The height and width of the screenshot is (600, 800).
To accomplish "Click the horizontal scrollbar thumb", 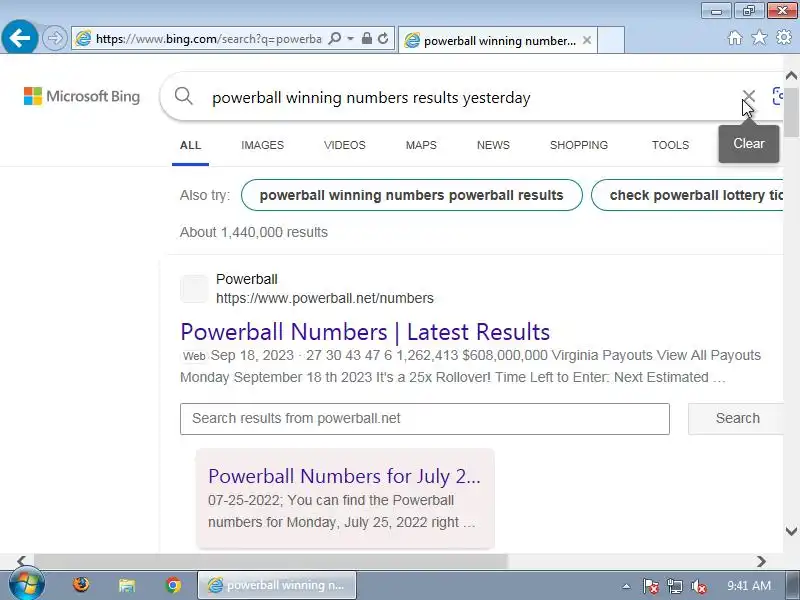I will click(x=270, y=561).
